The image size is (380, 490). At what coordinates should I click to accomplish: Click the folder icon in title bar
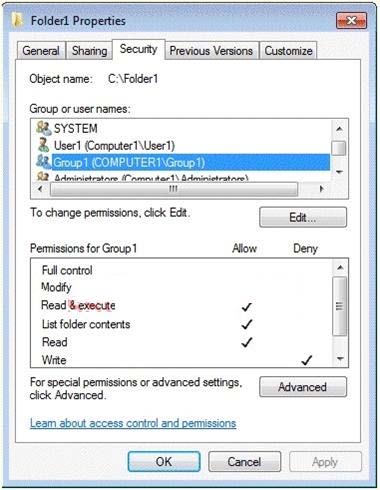(17, 20)
